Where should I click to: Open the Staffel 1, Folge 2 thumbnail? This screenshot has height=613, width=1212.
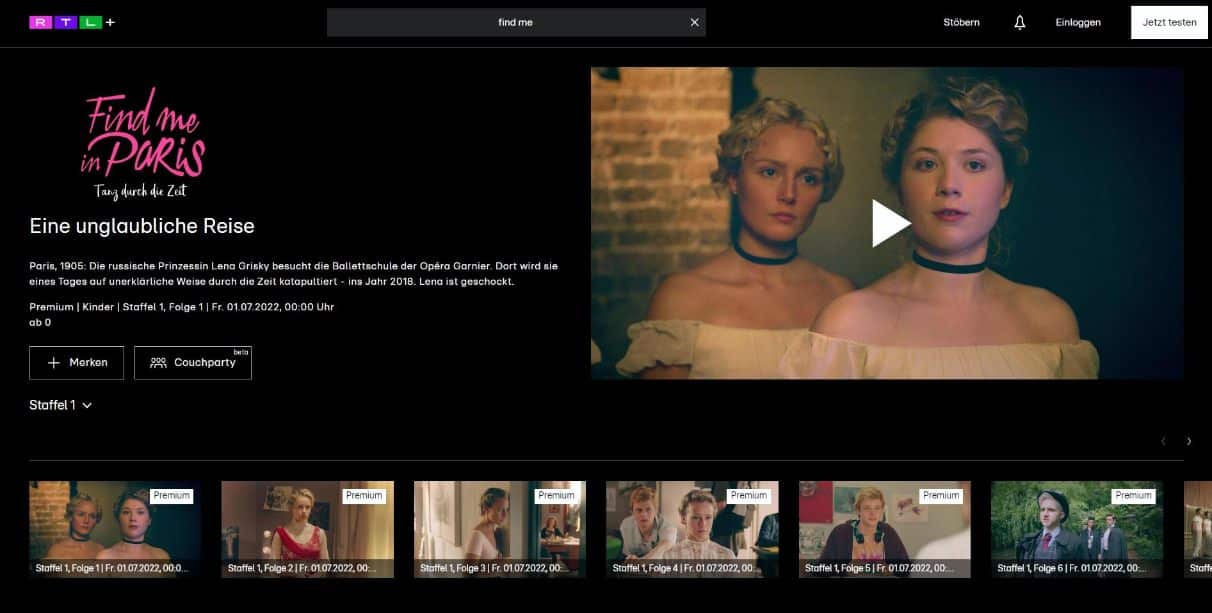point(308,529)
